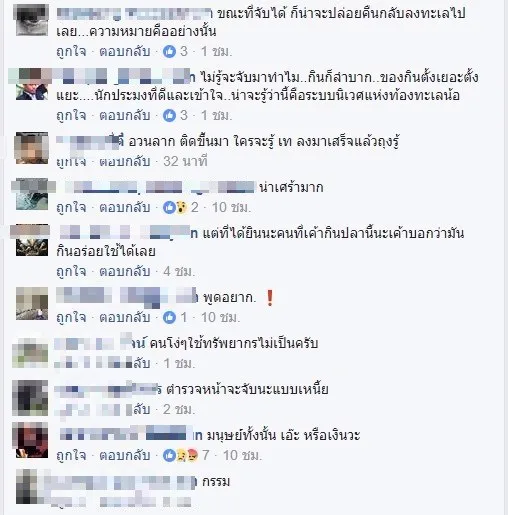Click the red exclamation mark emoji

(x=270, y=298)
